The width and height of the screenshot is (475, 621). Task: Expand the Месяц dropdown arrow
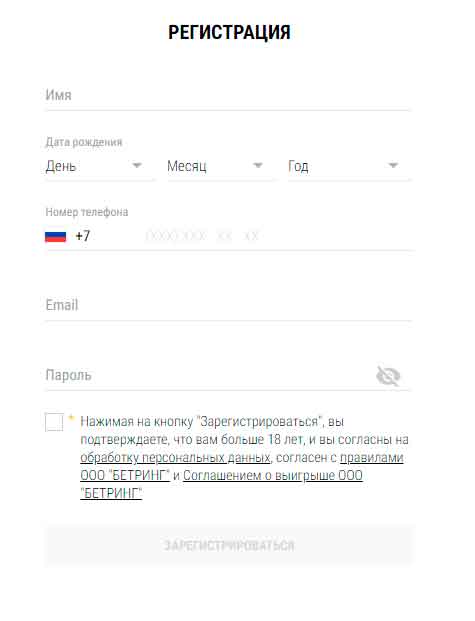coord(258,165)
